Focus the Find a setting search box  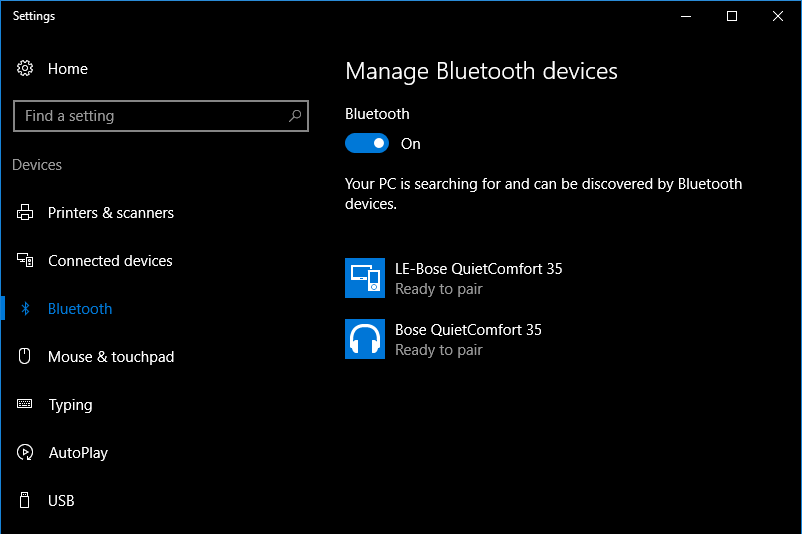[x=161, y=116]
